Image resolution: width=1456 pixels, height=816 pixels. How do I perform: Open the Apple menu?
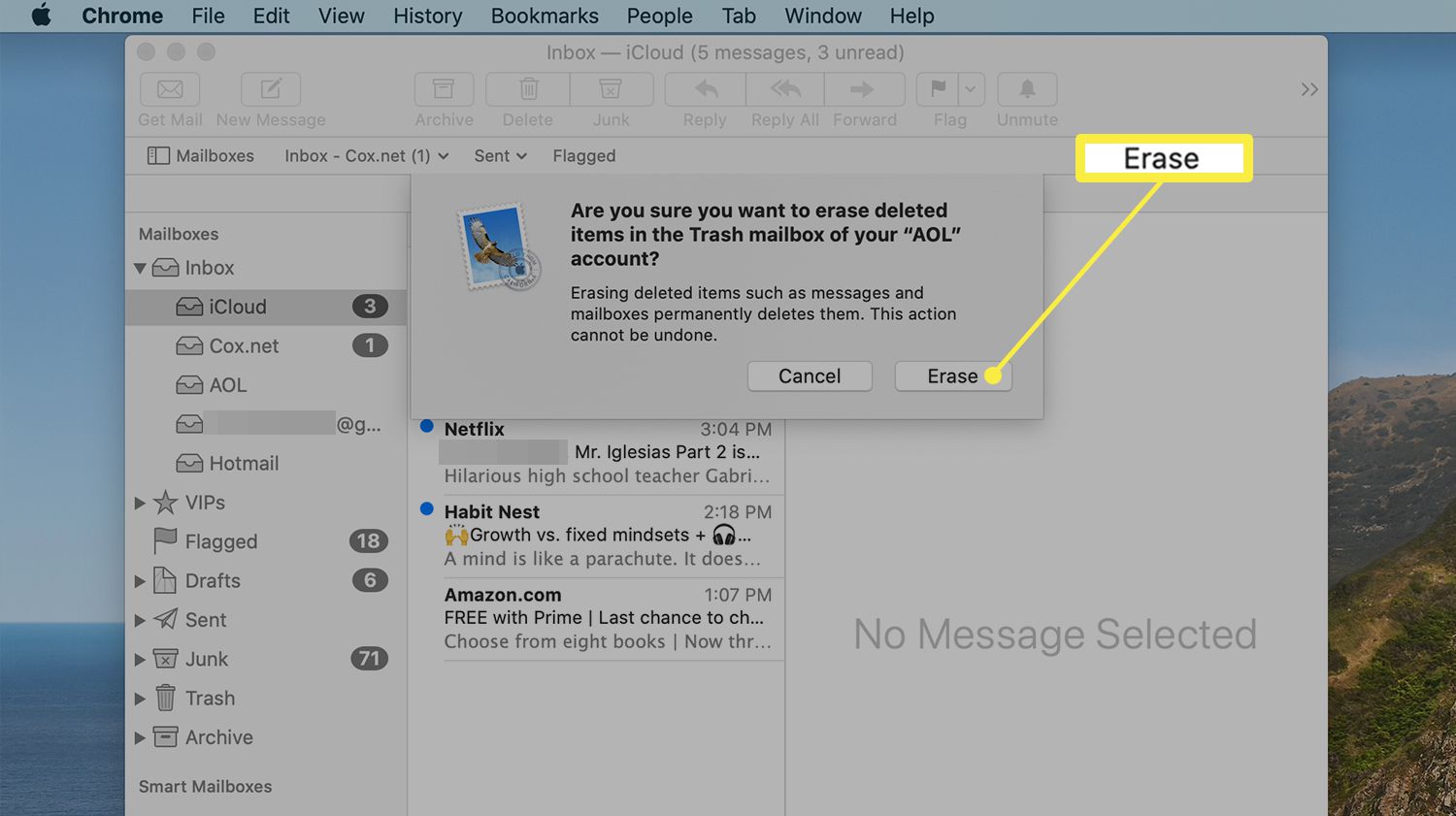(x=41, y=16)
